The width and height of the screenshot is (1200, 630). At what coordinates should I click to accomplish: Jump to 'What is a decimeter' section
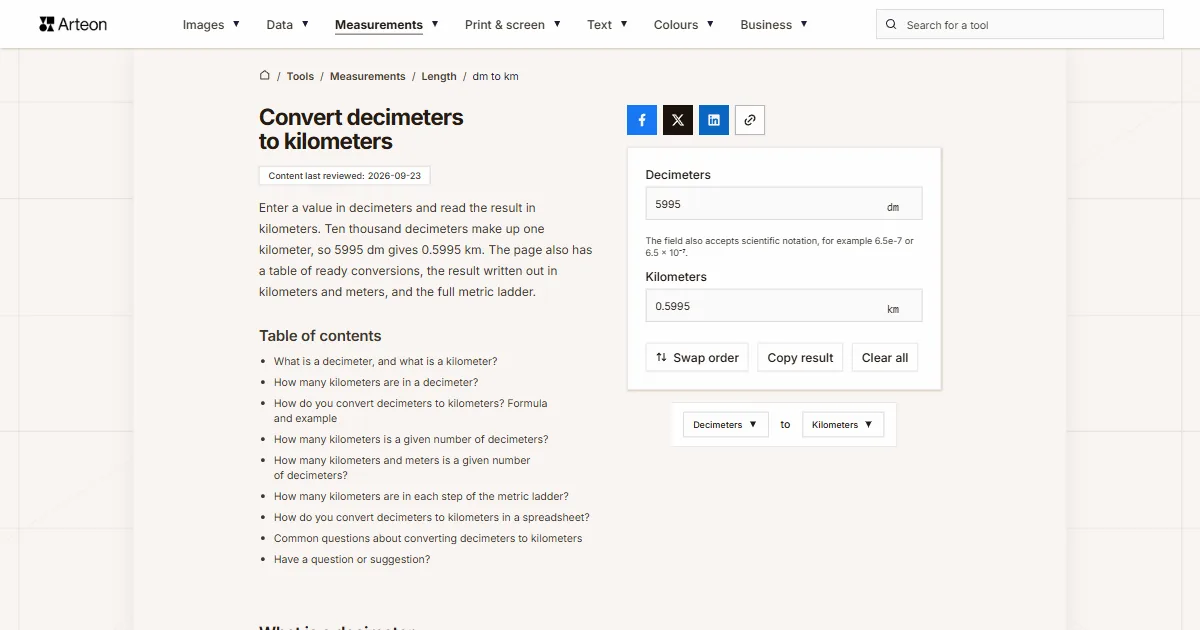[x=385, y=361]
